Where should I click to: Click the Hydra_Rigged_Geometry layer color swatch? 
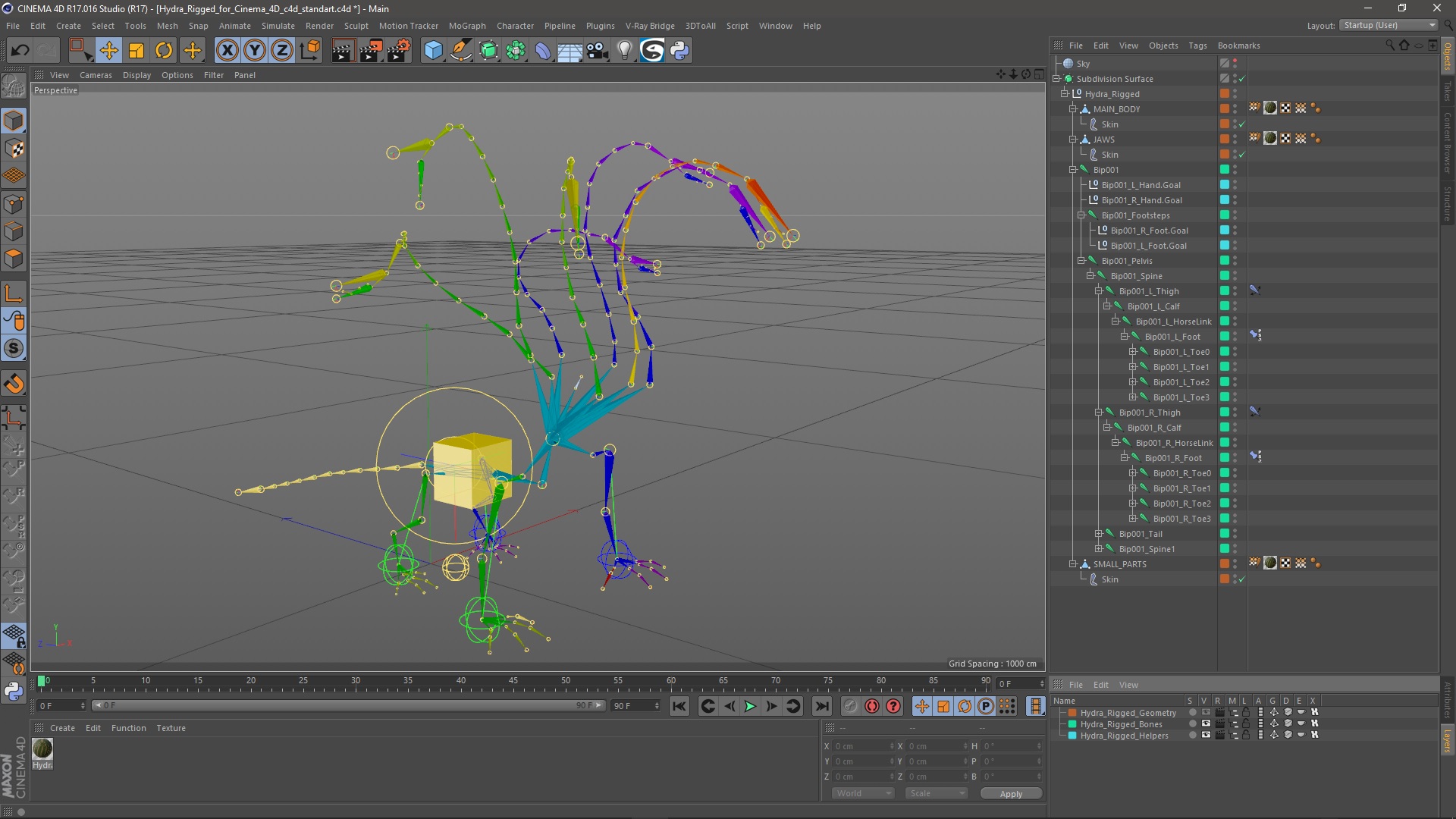1072,713
